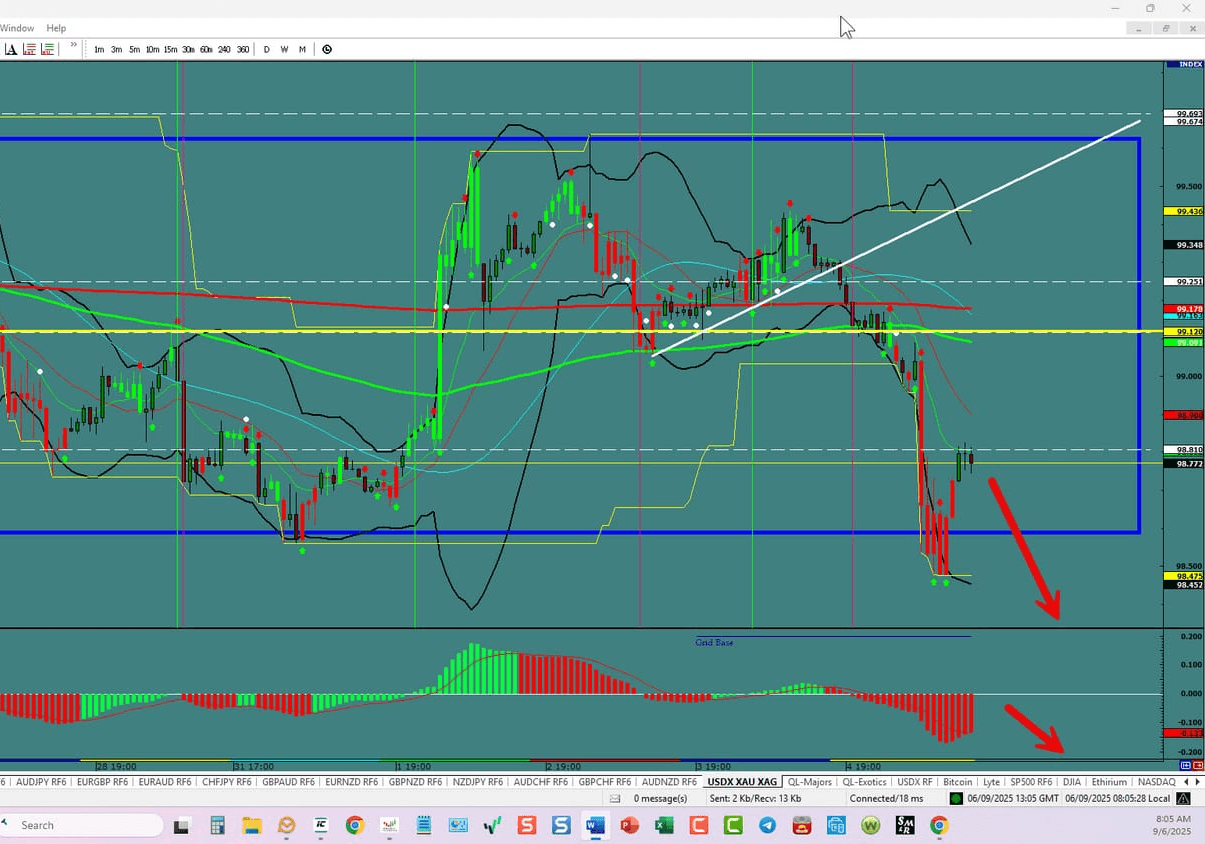Image resolution: width=1205 pixels, height=844 pixels.
Task: Switch to the Bitcoin symbol tab
Action: (x=957, y=781)
